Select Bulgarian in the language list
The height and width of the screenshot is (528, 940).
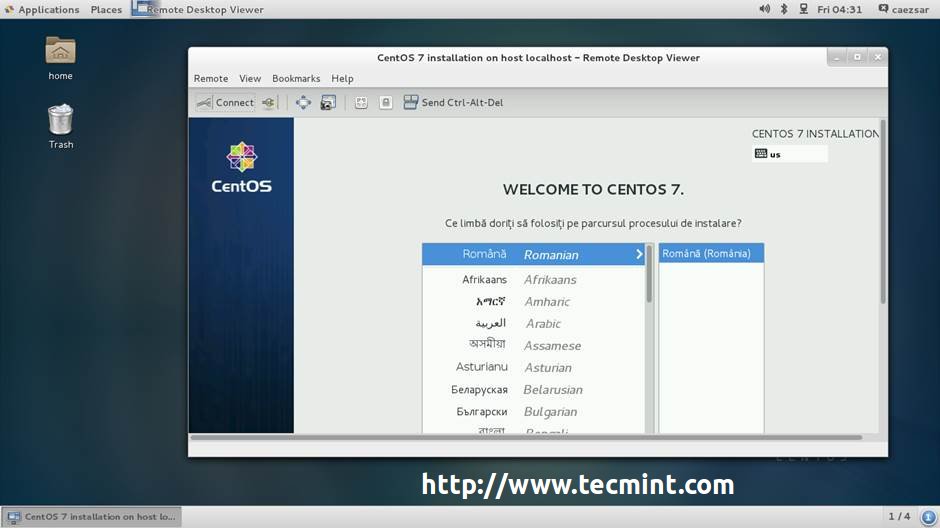pos(534,412)
